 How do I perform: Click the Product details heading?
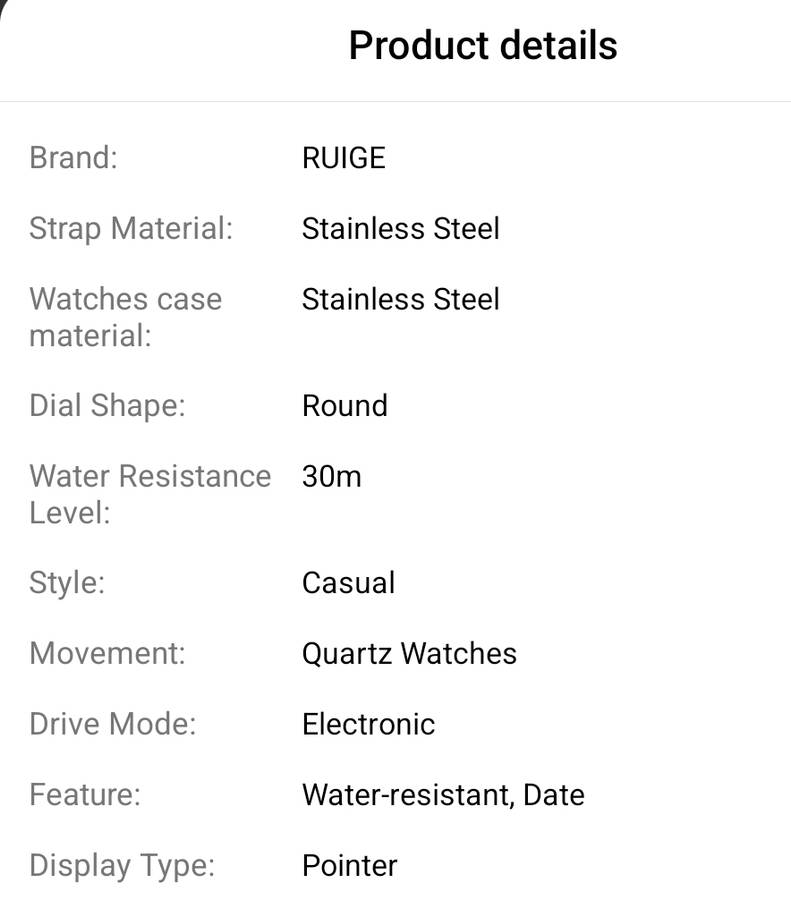pyautogui.click(x=483, y=46)
